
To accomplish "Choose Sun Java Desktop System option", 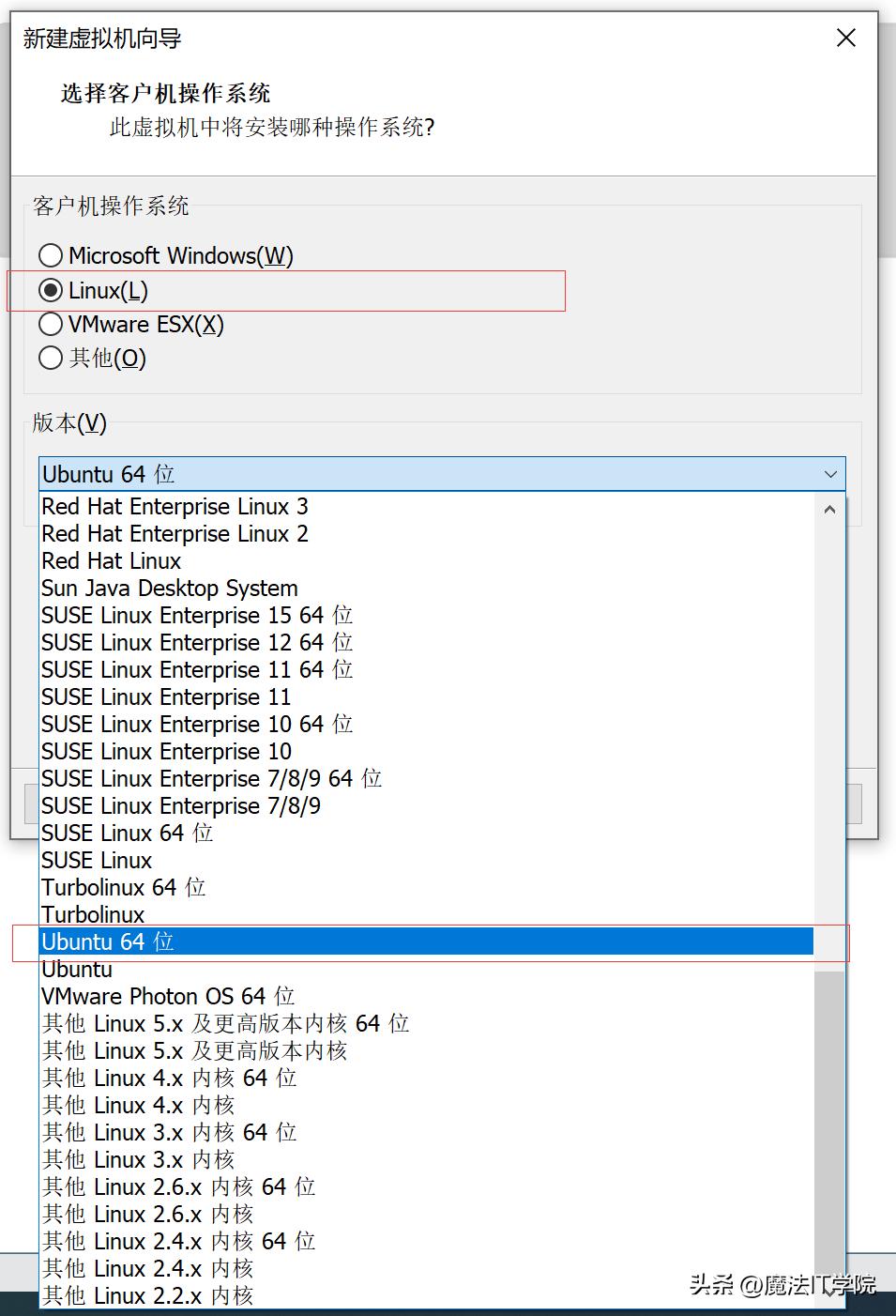I will point(169,589).
